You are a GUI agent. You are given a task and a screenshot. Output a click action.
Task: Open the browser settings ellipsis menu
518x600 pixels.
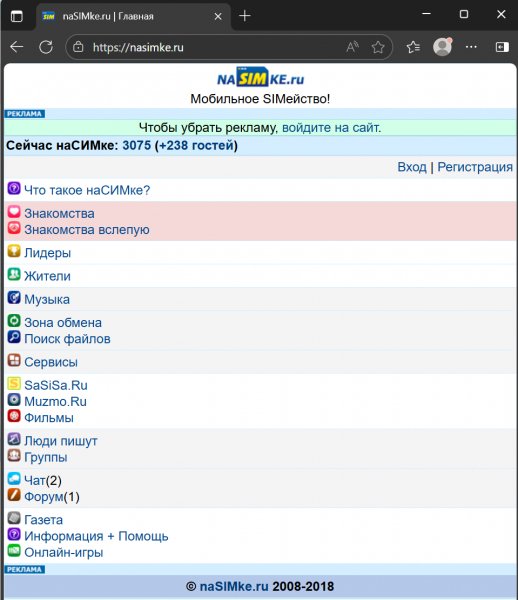(x=471, y=47)
